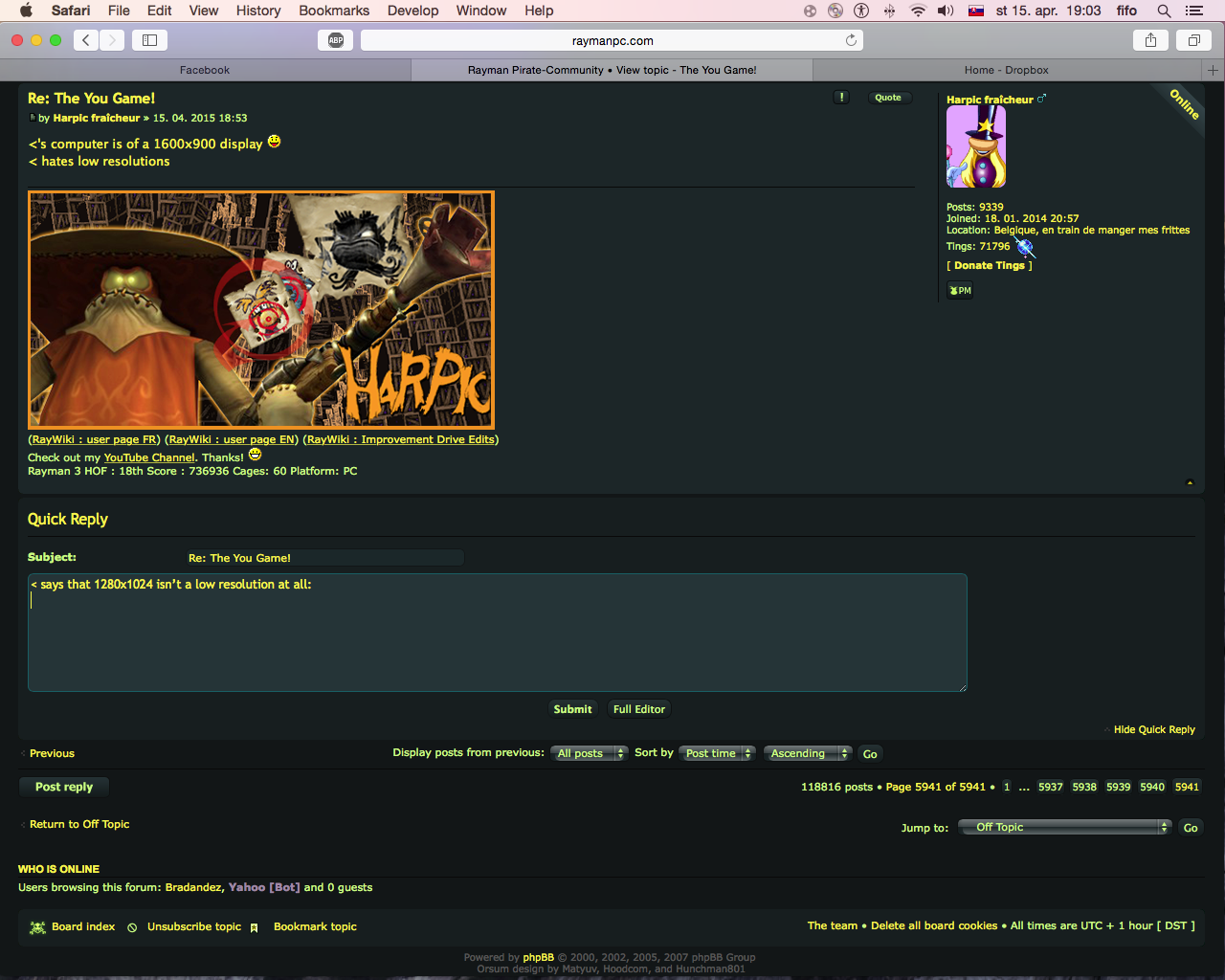Viewport: 1225px width, 980px height.
Task: Reload page using address bar refresh icon
Action: [851, 40]
